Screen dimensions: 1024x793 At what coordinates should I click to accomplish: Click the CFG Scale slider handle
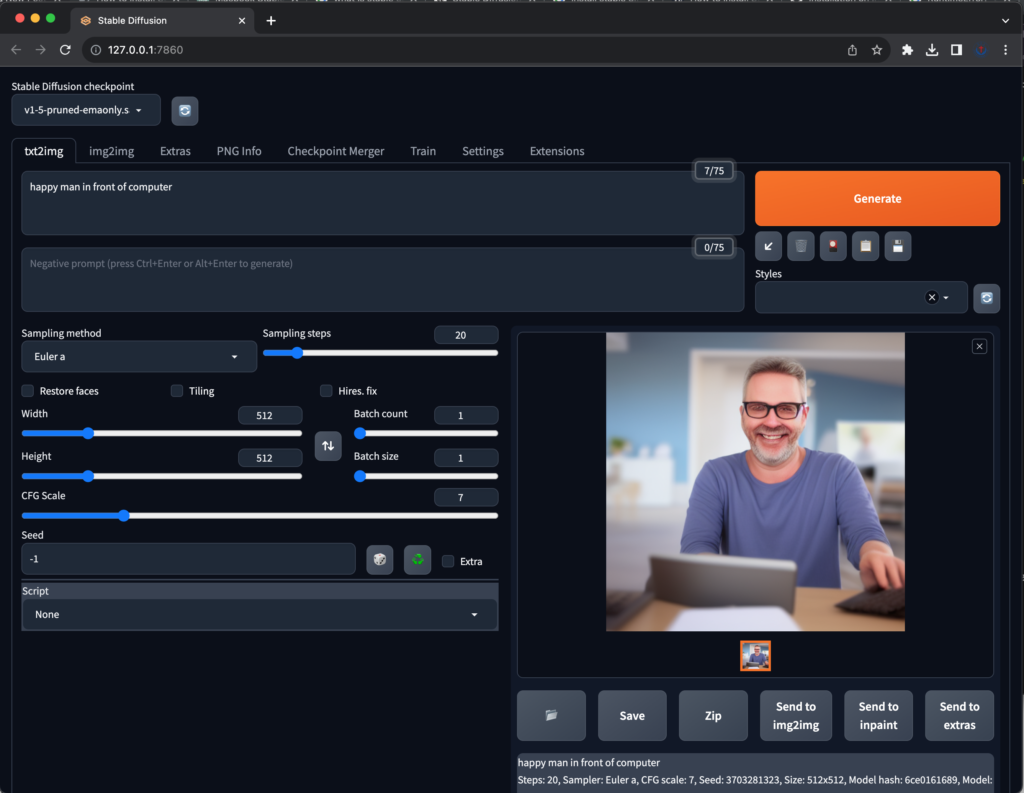(x=124, y=516)
